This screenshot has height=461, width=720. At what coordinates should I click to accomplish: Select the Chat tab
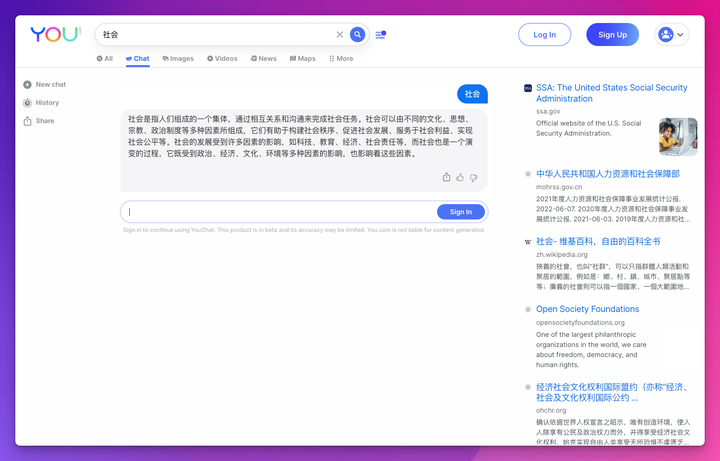[x=138, y=59]
